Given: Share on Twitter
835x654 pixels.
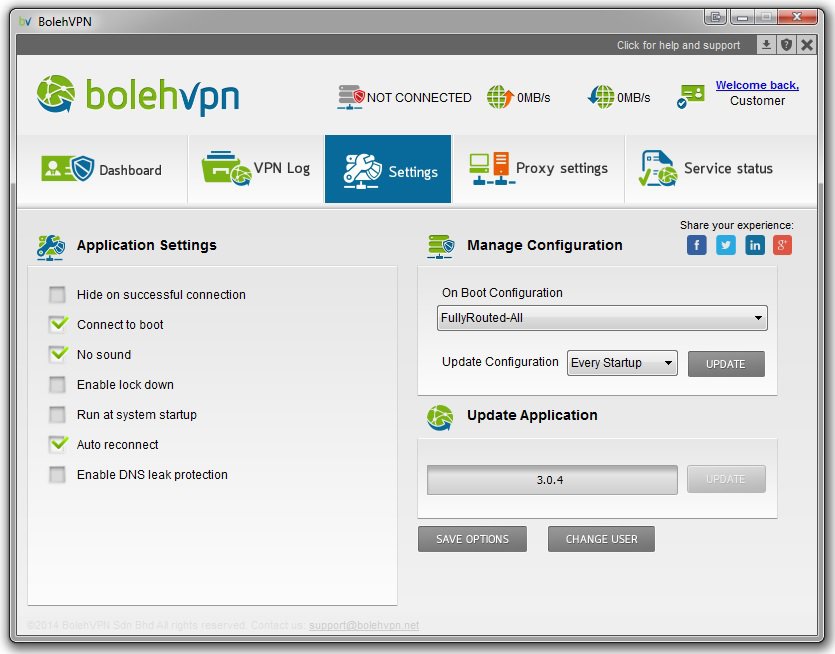Looking at the screenshot, I should [726, 246].
